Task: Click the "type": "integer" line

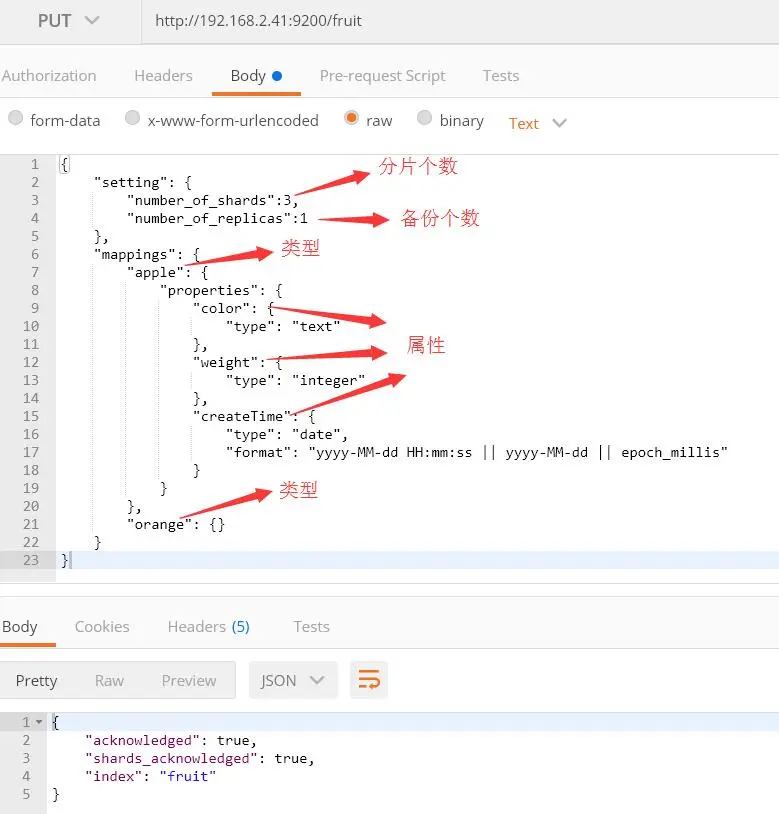Action: click(295, 381)
